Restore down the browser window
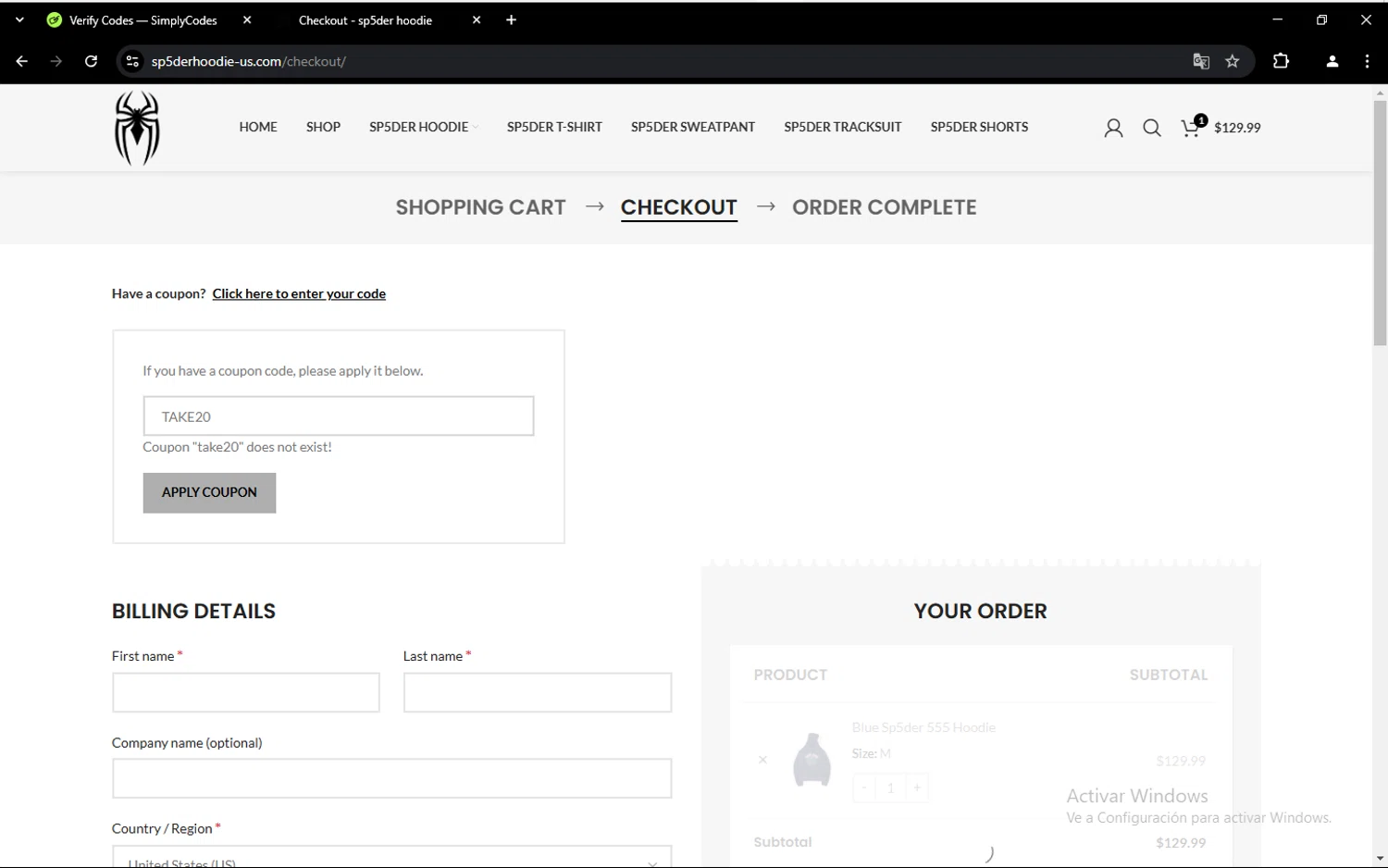1388x868 pixels. 1321,19
